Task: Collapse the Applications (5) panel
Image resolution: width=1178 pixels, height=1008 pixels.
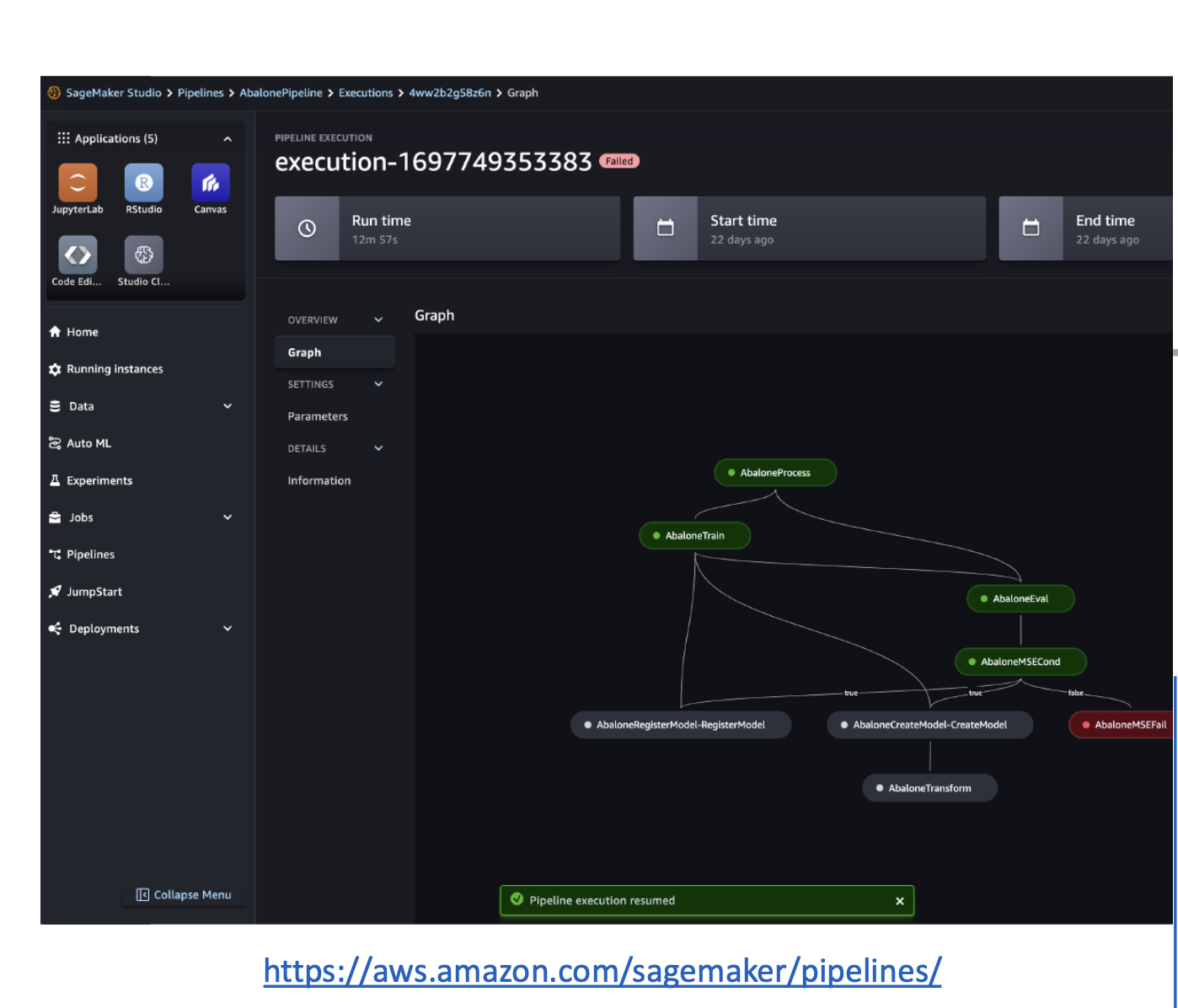Action: (x=228, y=139)
